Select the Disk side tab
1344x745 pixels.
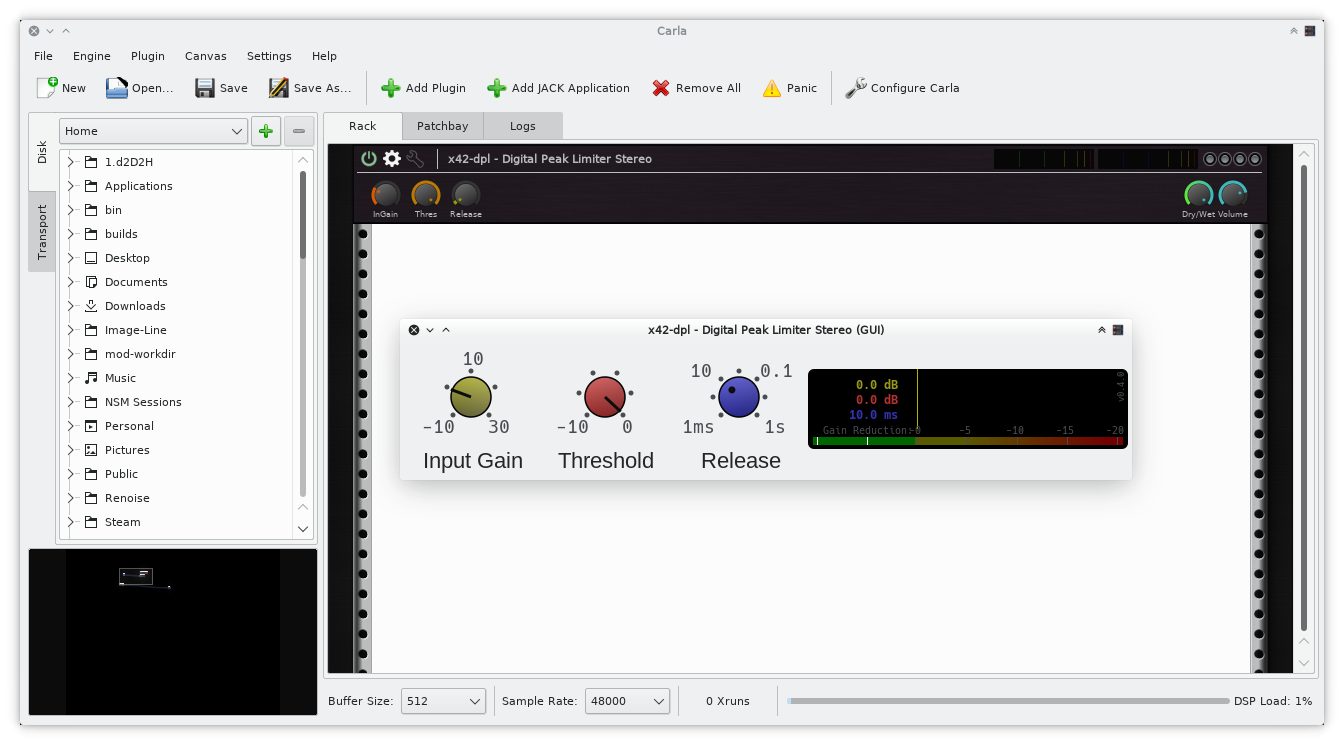coord(42,152)
